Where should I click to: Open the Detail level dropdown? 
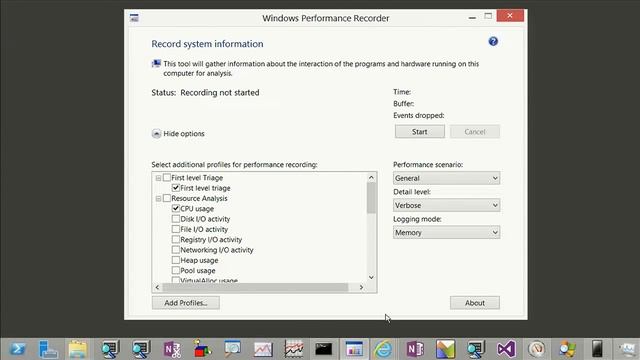coord(447,205)
